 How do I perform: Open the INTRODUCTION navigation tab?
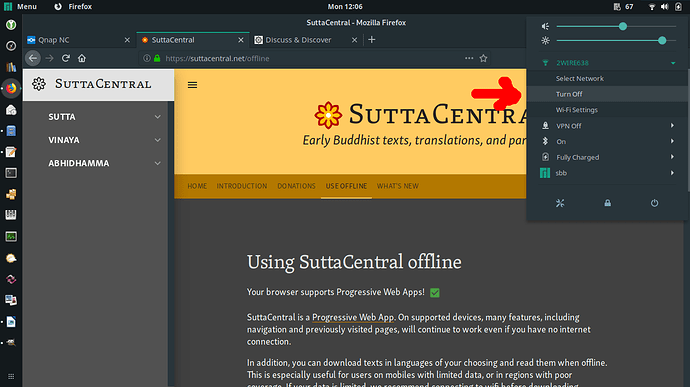click(x=242, y=186)
